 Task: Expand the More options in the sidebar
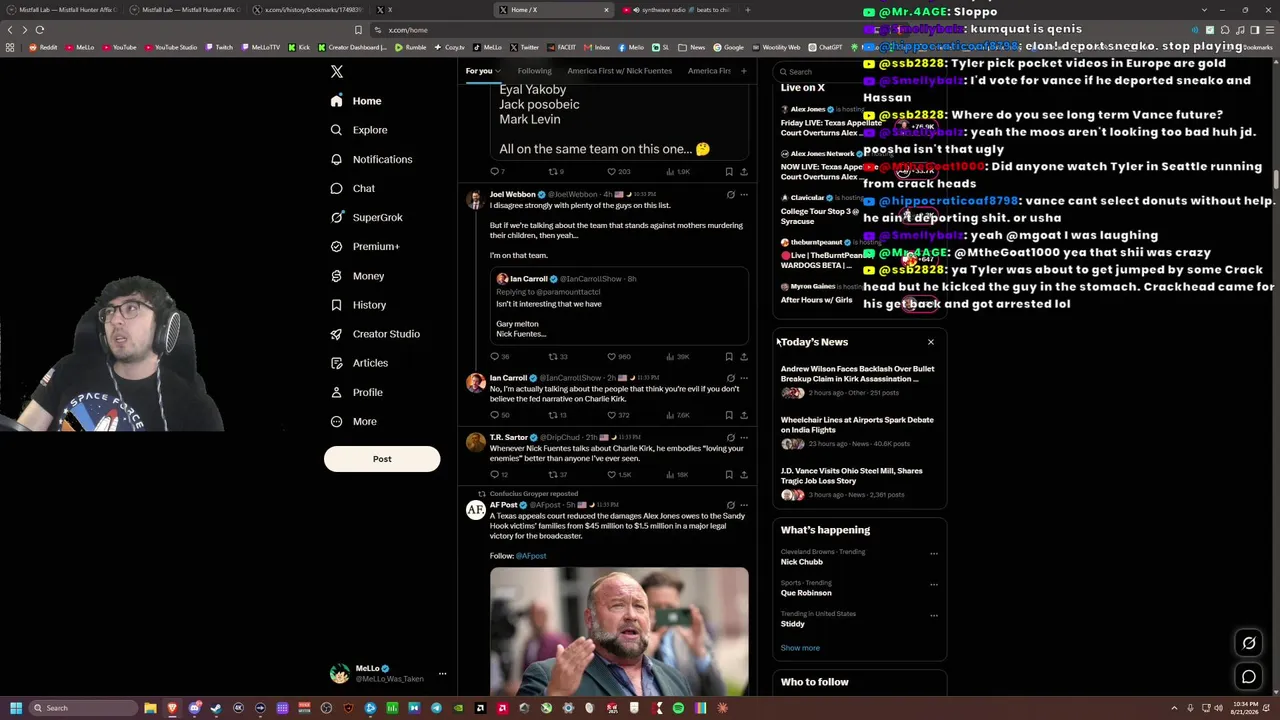(353, 421)
